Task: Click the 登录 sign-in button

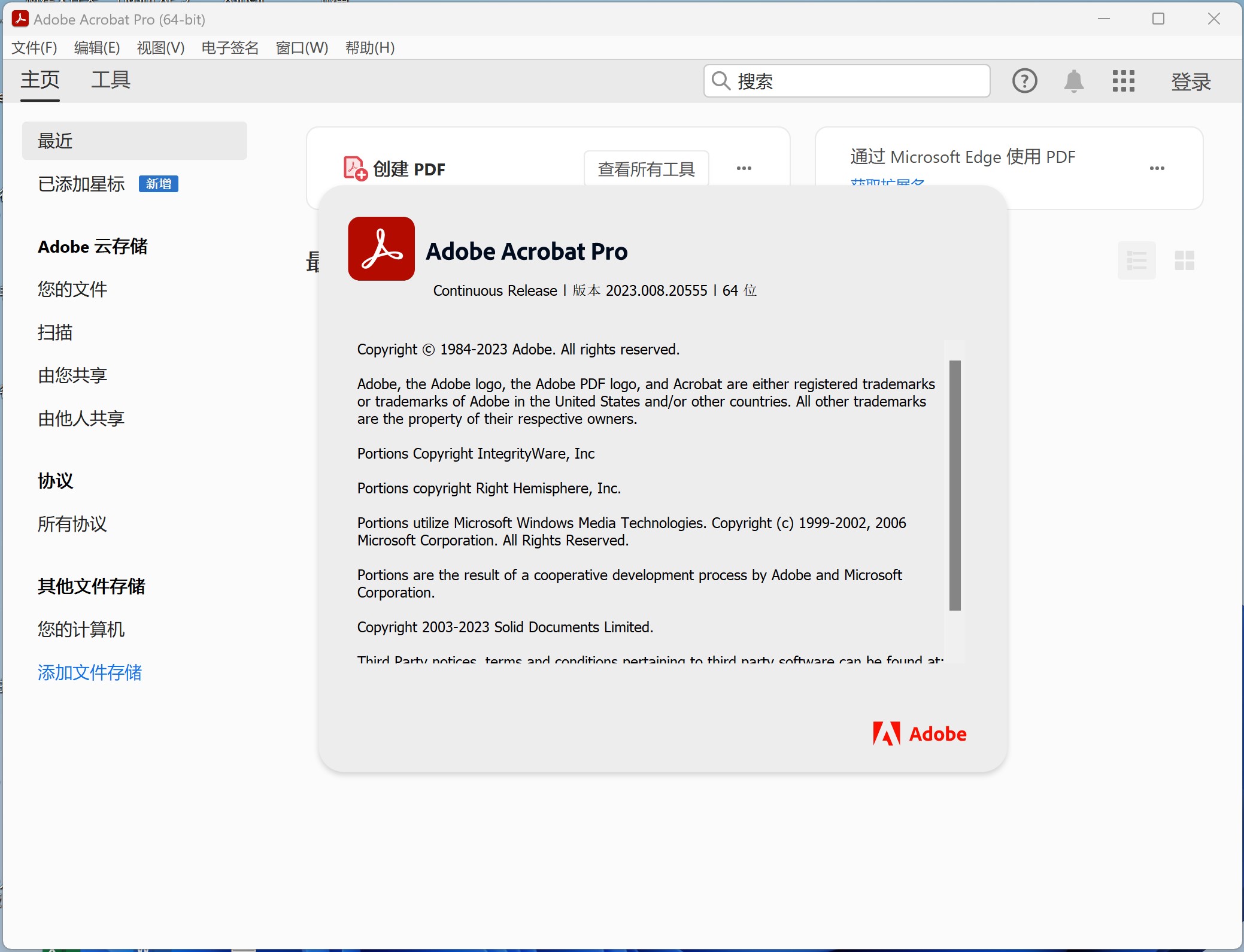Action: click(1191, 81)
